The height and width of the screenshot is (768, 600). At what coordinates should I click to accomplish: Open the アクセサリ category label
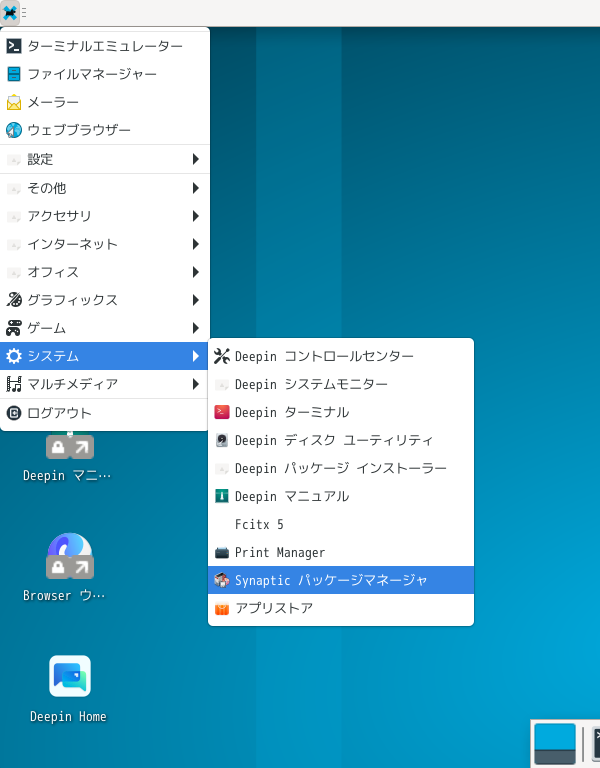(x=59, y=216)
